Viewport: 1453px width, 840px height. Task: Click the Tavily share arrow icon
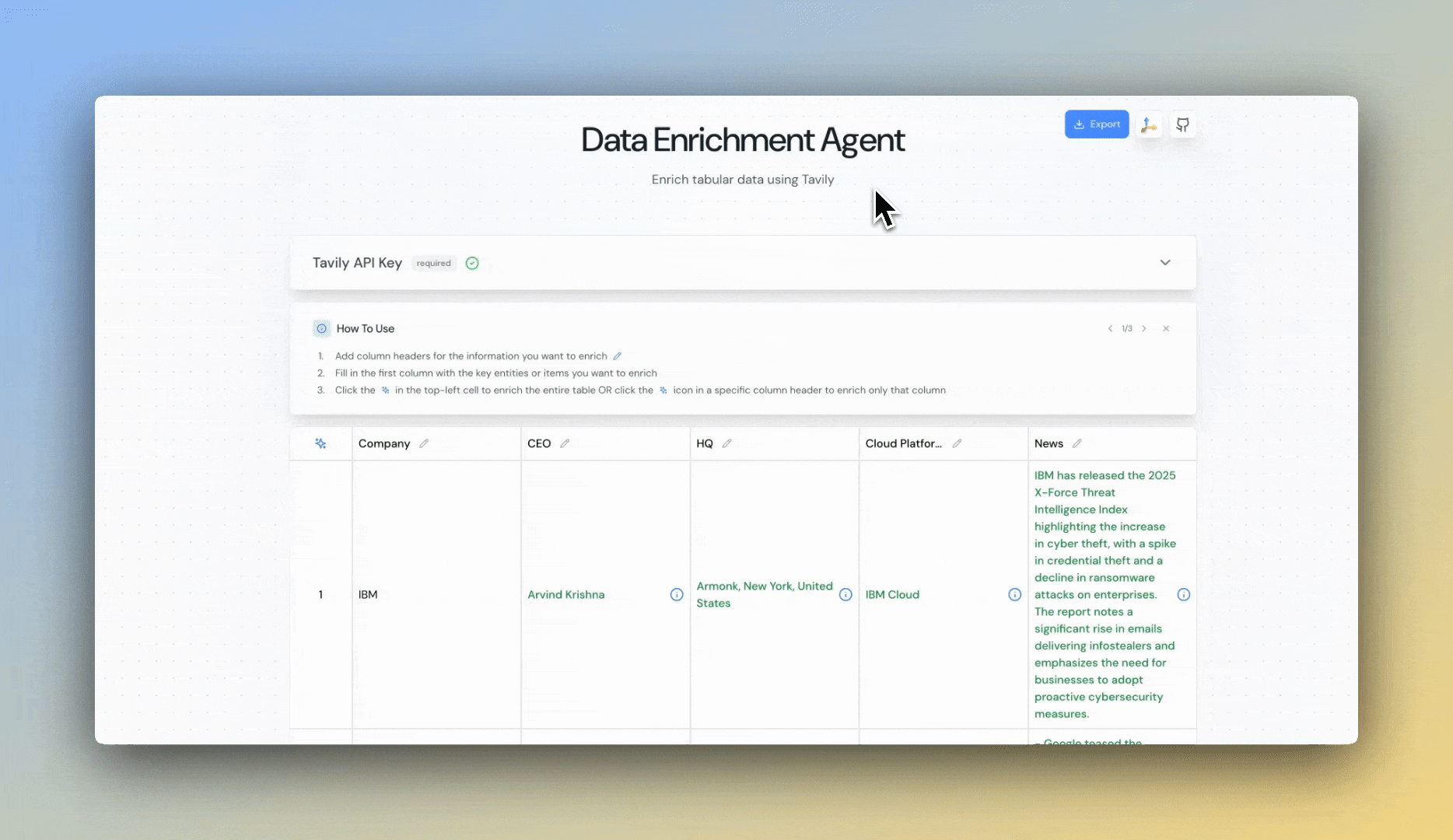coord(1149,124)
